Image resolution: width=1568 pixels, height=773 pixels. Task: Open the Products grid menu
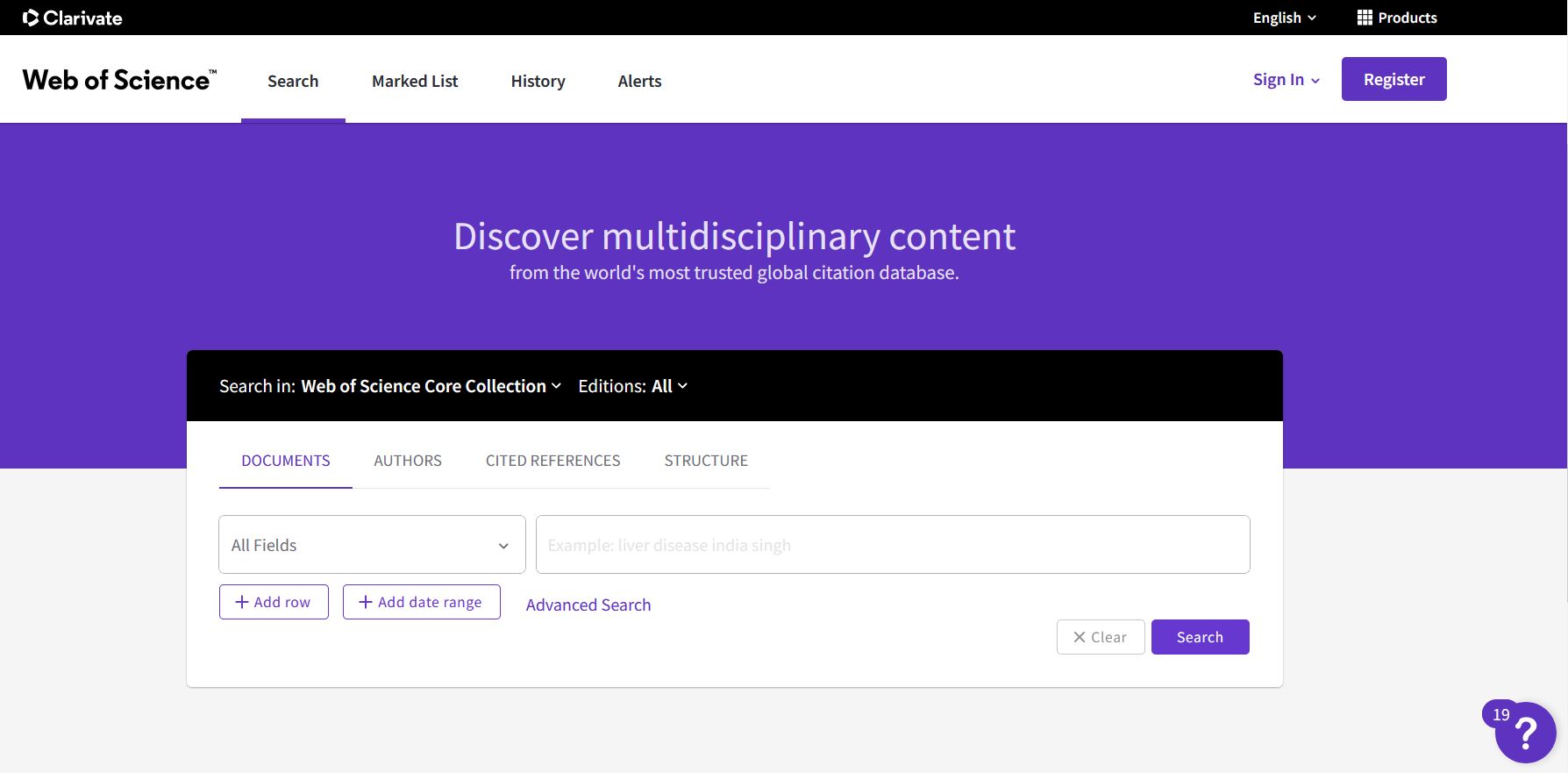point(1397,18)
